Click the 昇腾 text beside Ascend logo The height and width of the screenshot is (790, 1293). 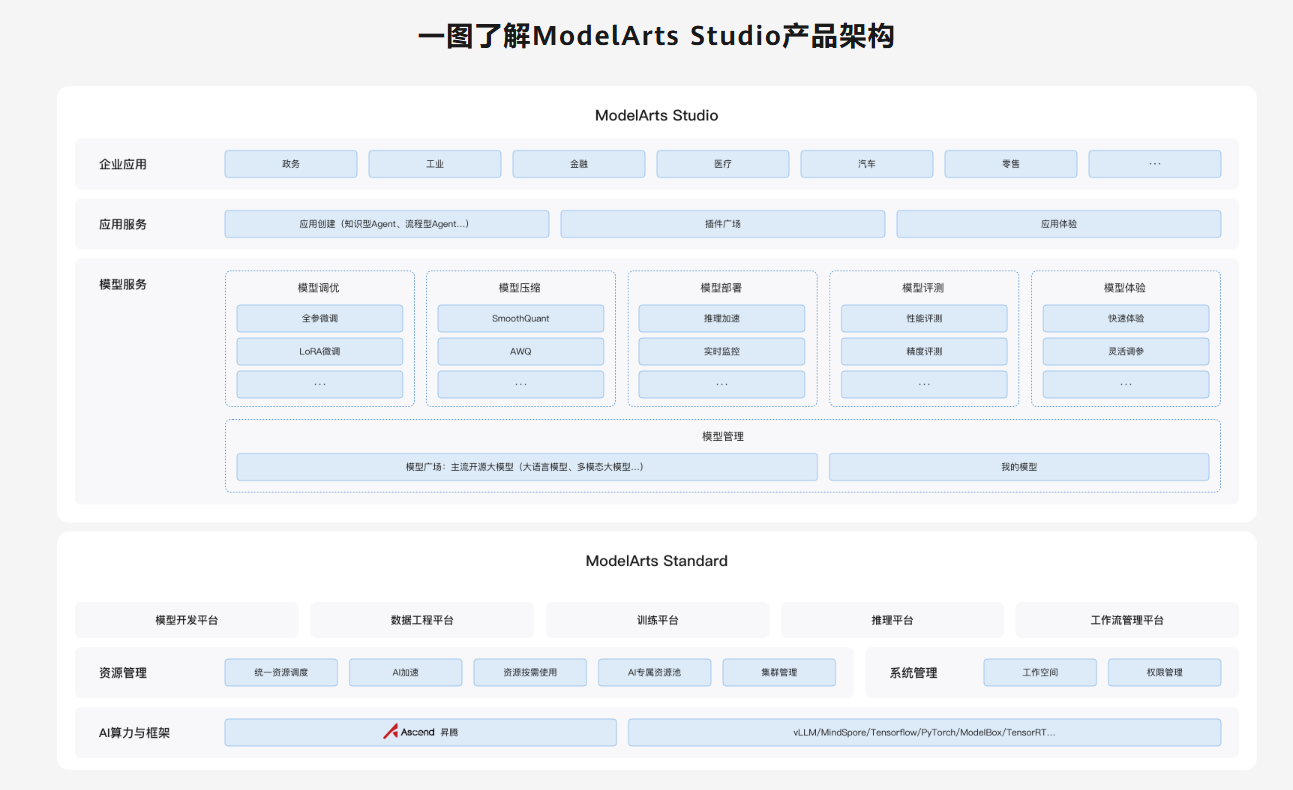pos(450,733)
